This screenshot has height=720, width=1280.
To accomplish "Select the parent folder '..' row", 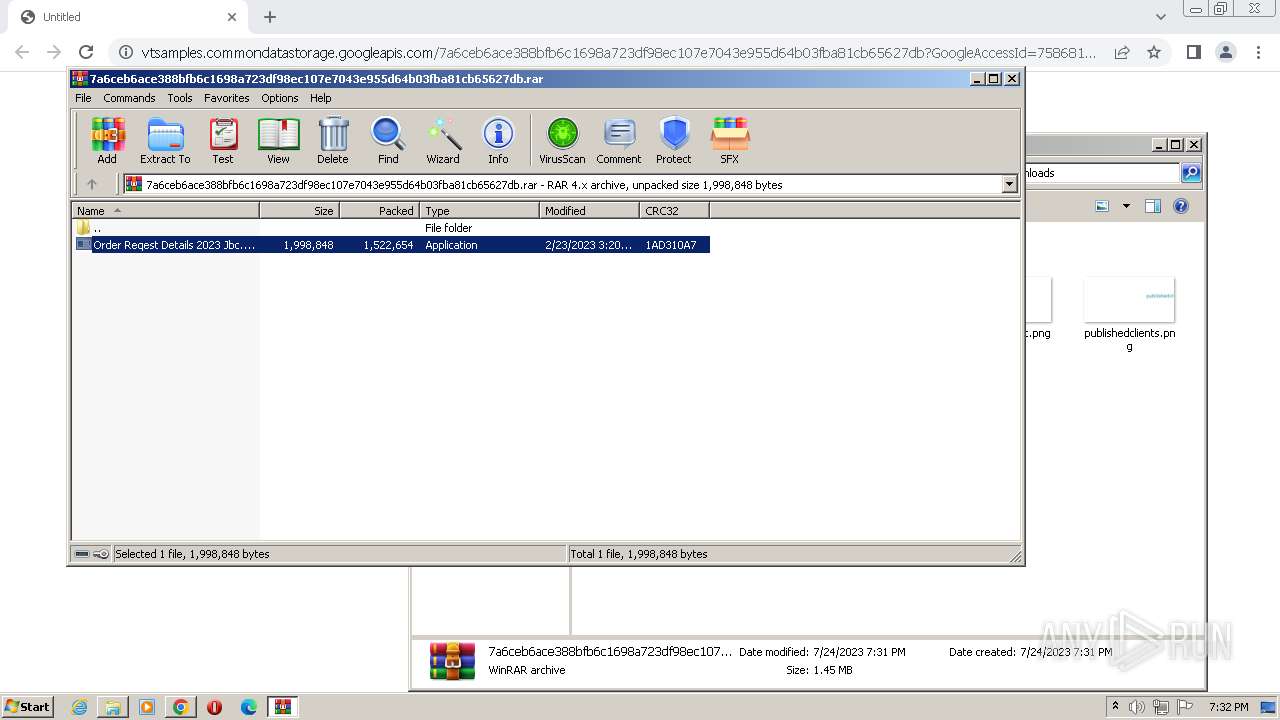I will coord(392,228).
